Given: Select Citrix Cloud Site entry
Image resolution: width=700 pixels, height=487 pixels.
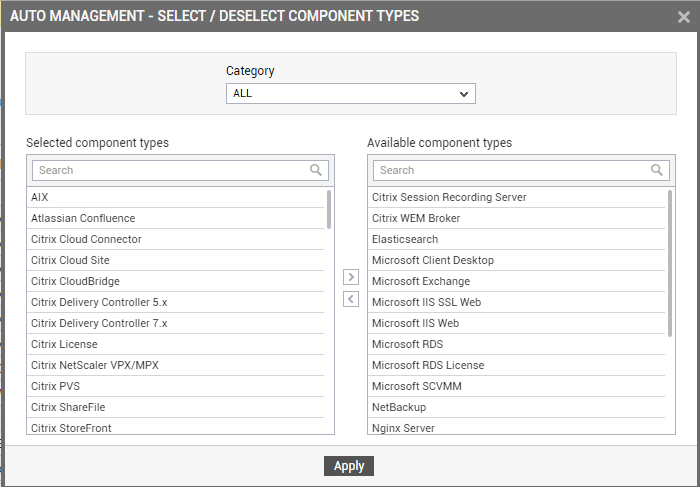Looking at the screenshot, I should [x=177, y=260].
